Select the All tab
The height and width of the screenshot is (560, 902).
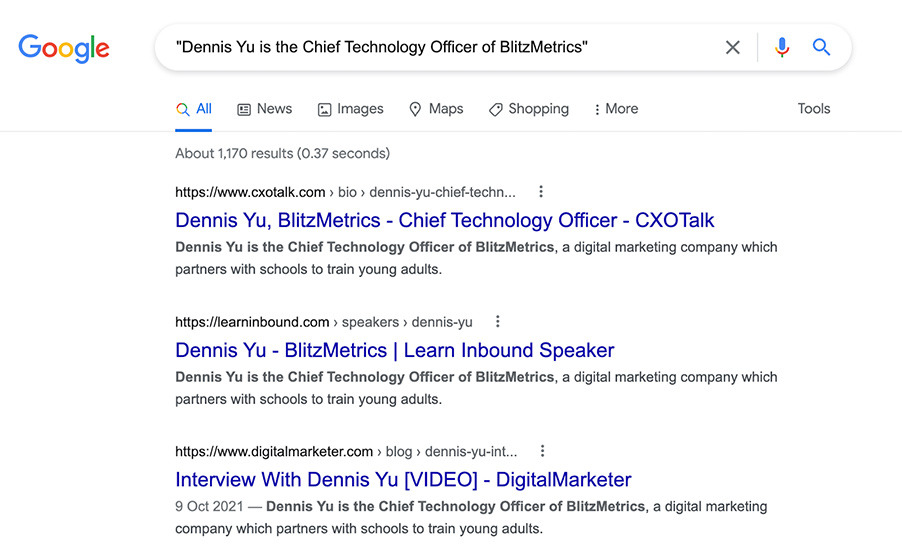click(x=194, y=109)
